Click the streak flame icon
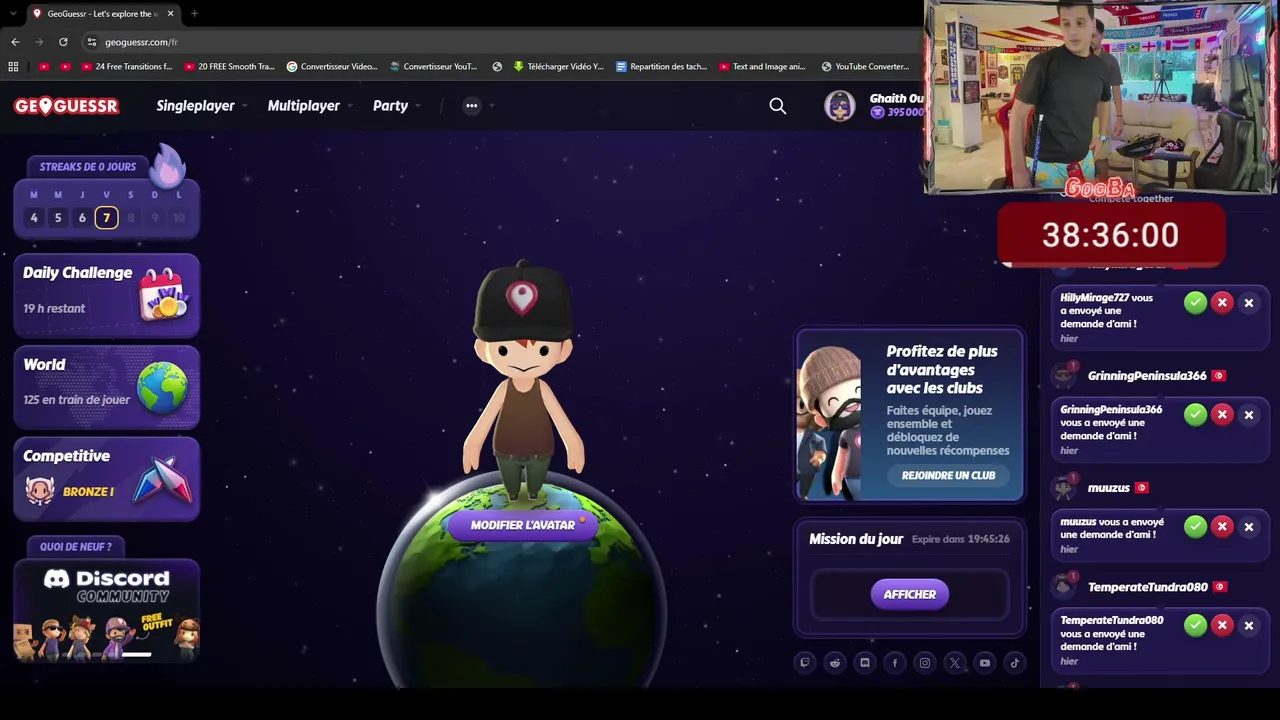This screenshot has width=1280, height=720. pos(168,166)
